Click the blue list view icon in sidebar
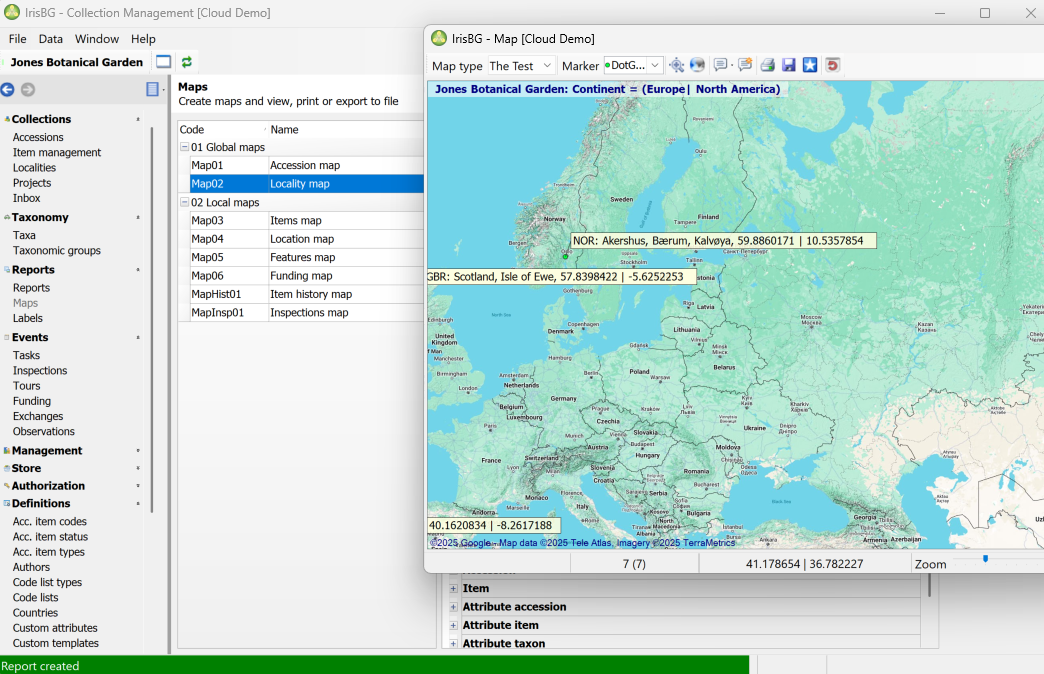Screen dimensions: 1044x674 152,89
